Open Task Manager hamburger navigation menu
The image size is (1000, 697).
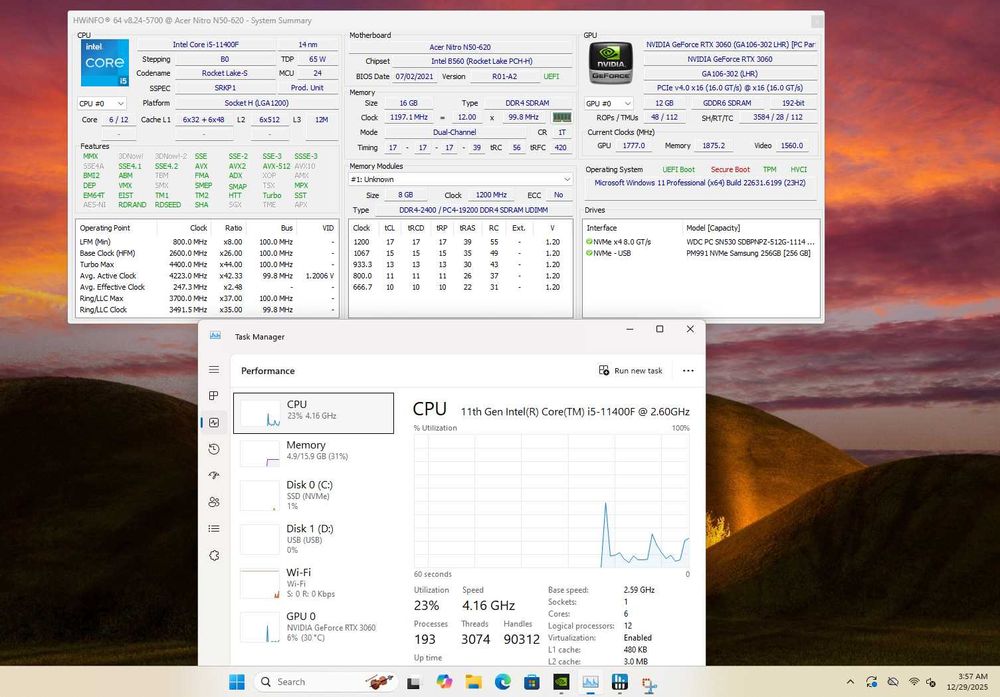214,369
